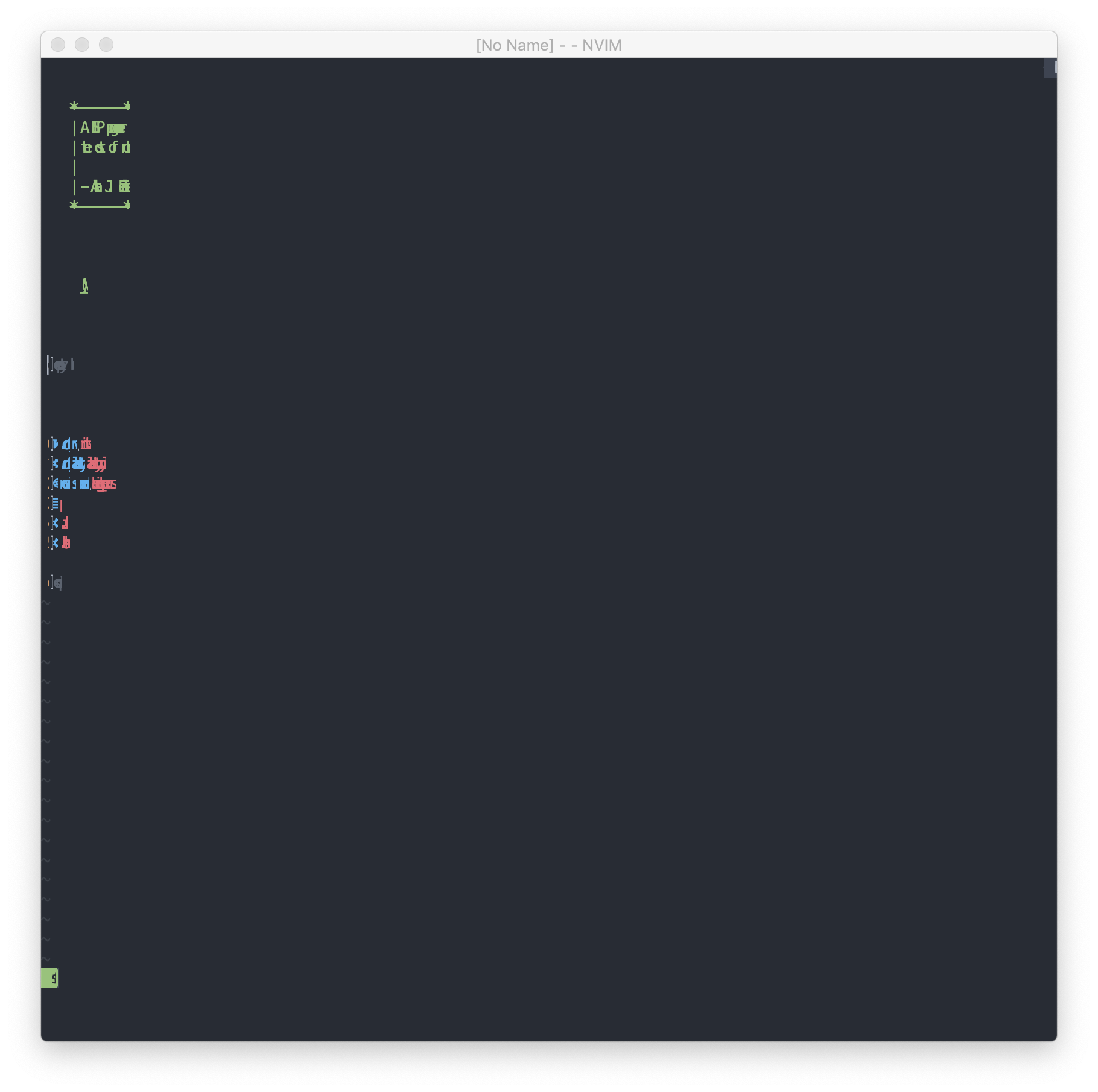Click the "[No Name] - - NVIM" window title
1098x1092 pixels.
[x=548, y=45]
